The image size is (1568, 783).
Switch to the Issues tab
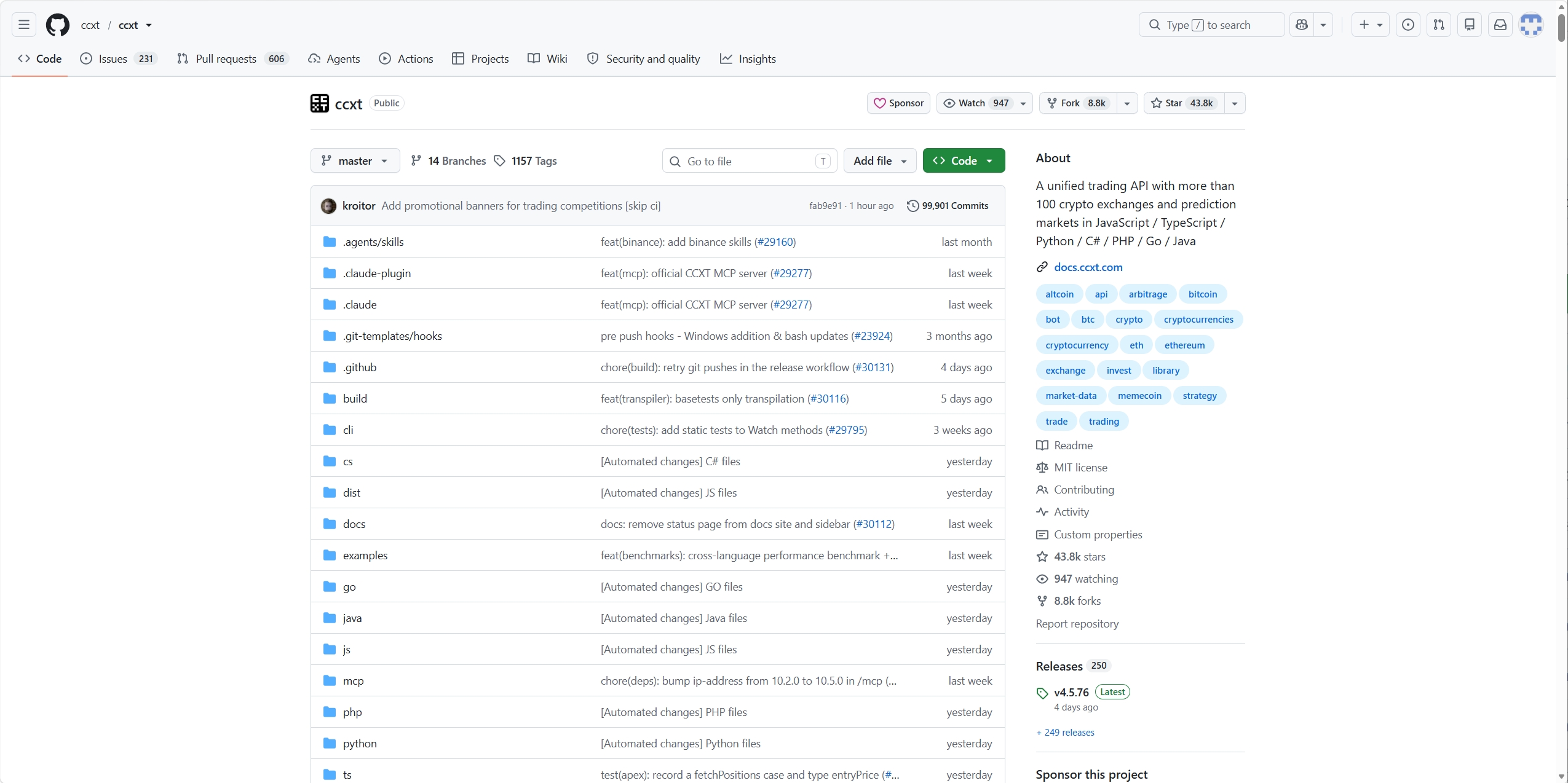coord(119,58)
